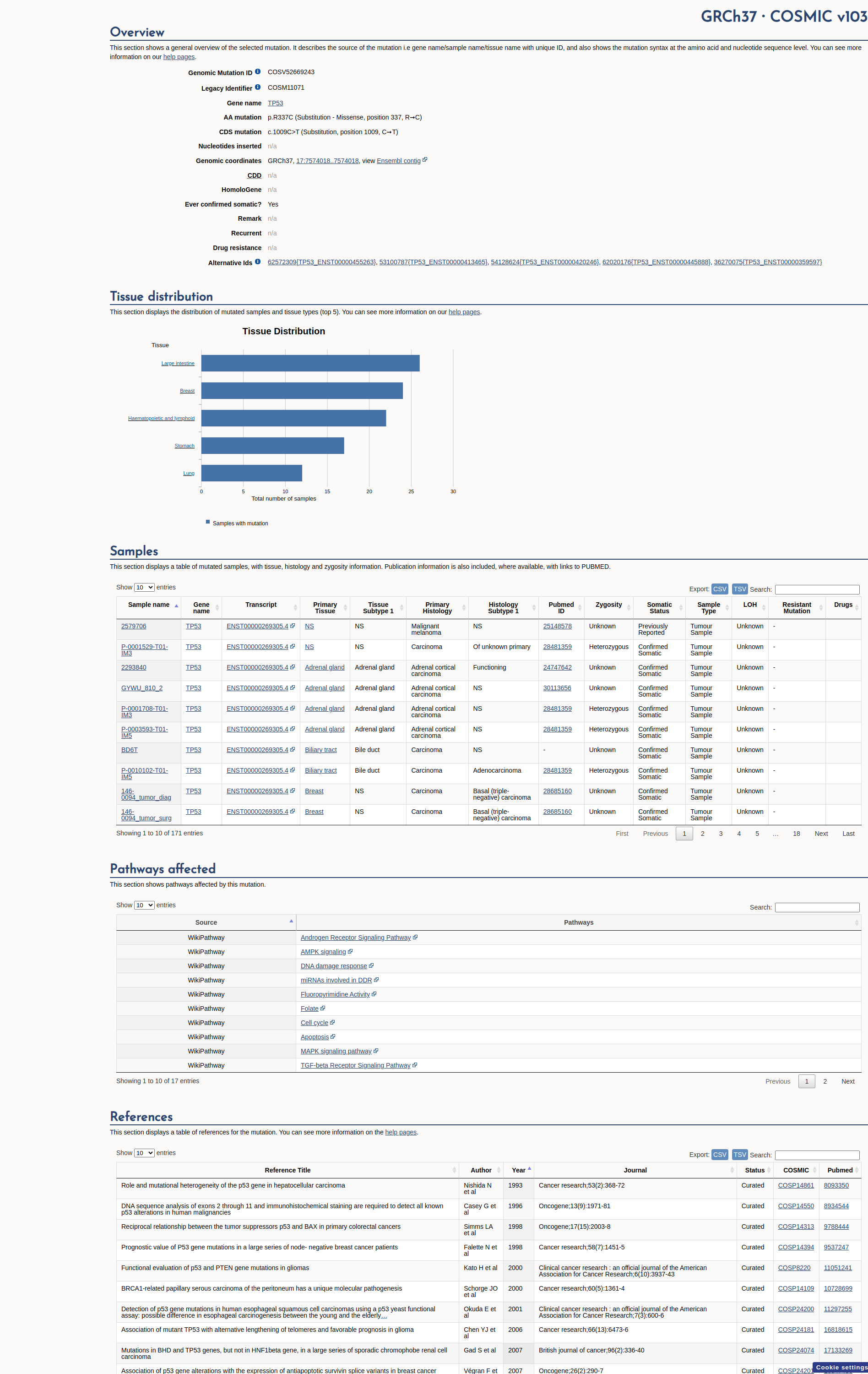Export References table as TSV
Screen dimensions: 868x1374
coord(740,1154)
